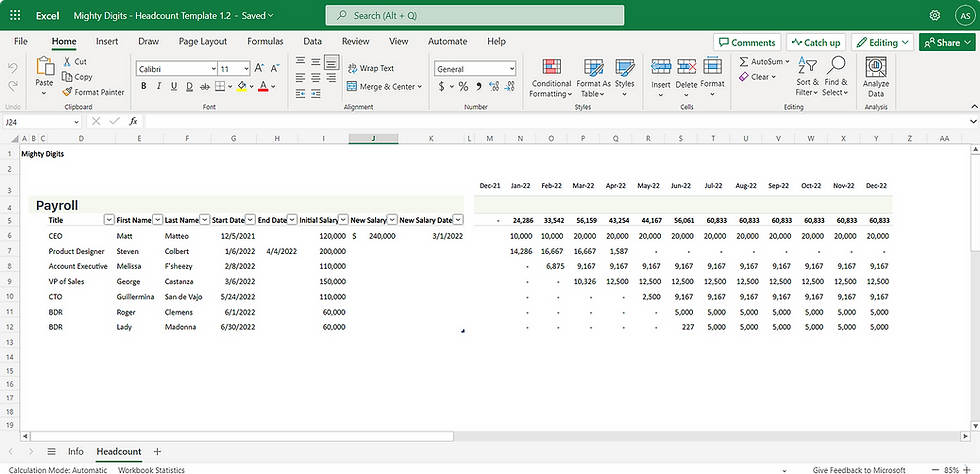Click the Format Painter brush icon
The image size is (980, 474).
point(68,92)
